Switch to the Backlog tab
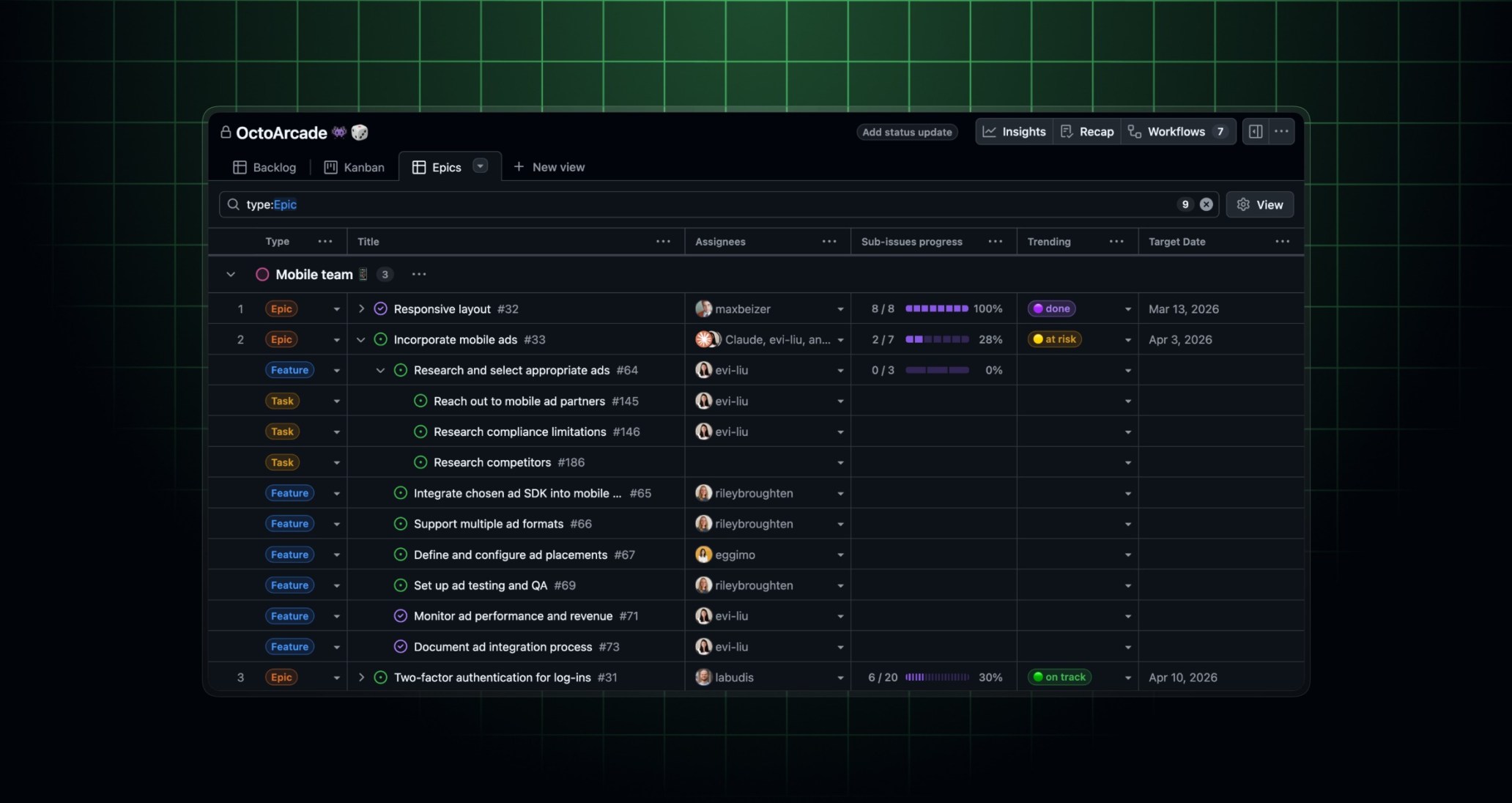Viewport: 1512px width, 803px height. coord(264,167)
